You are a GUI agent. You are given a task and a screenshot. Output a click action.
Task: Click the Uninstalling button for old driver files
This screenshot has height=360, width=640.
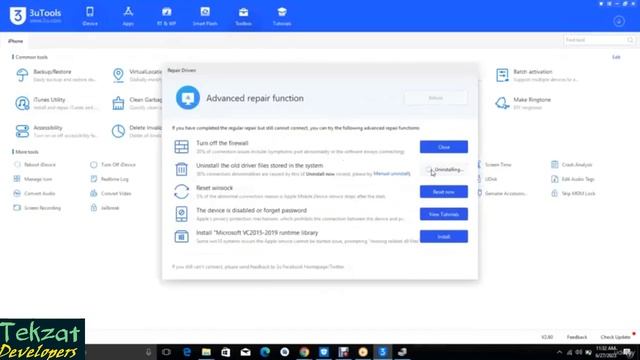click(444, 169)
